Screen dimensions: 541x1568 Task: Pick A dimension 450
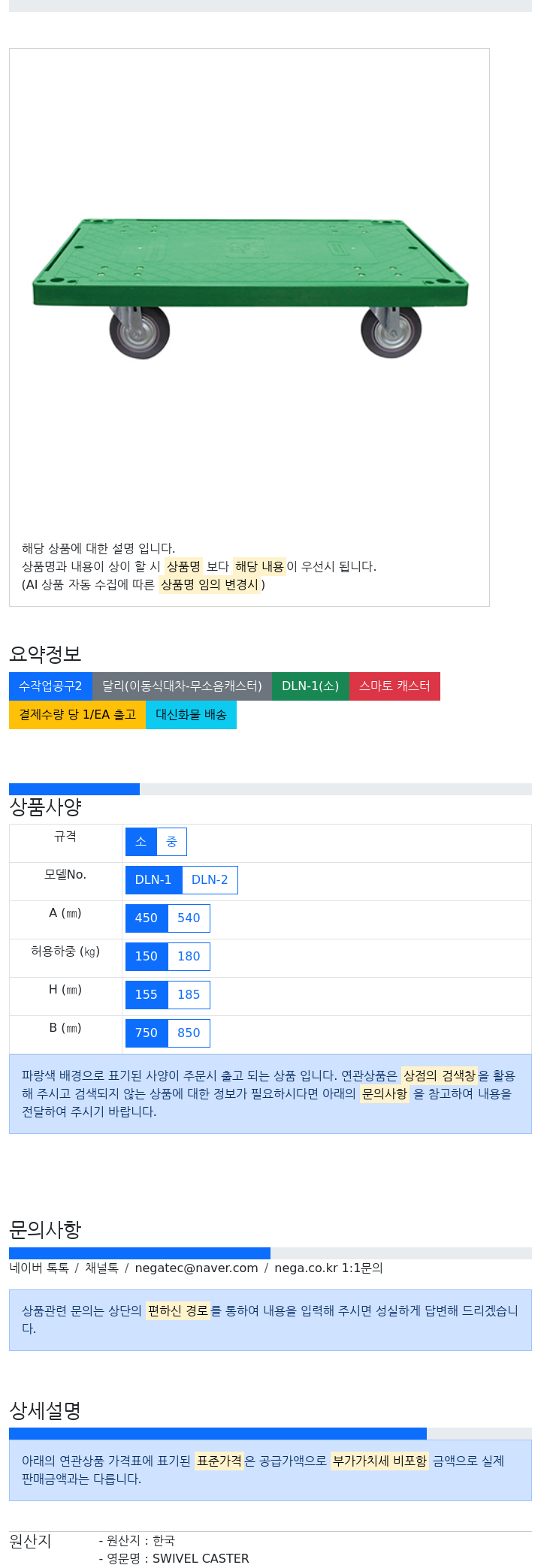tap(147, 918)
